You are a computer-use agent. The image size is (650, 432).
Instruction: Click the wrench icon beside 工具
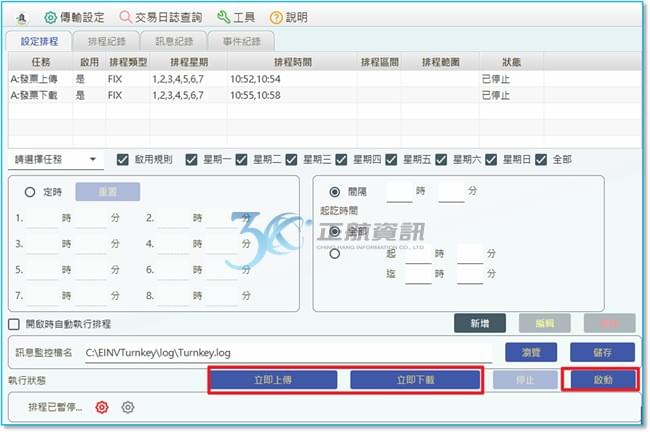pos(223,17)
